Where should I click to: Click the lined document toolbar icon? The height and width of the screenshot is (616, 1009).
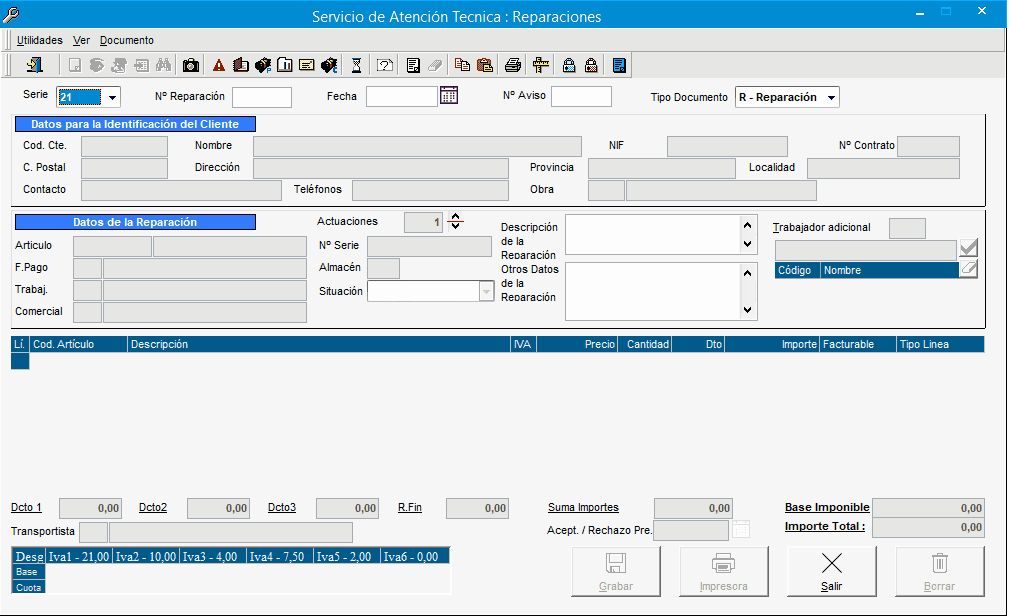[413, 65]
